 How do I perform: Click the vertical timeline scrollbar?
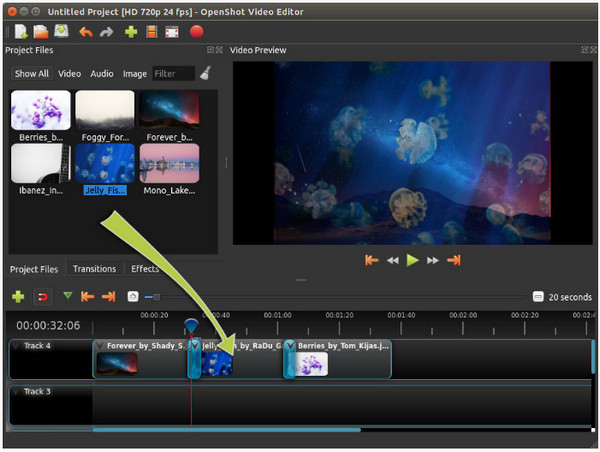coord(593,357)
